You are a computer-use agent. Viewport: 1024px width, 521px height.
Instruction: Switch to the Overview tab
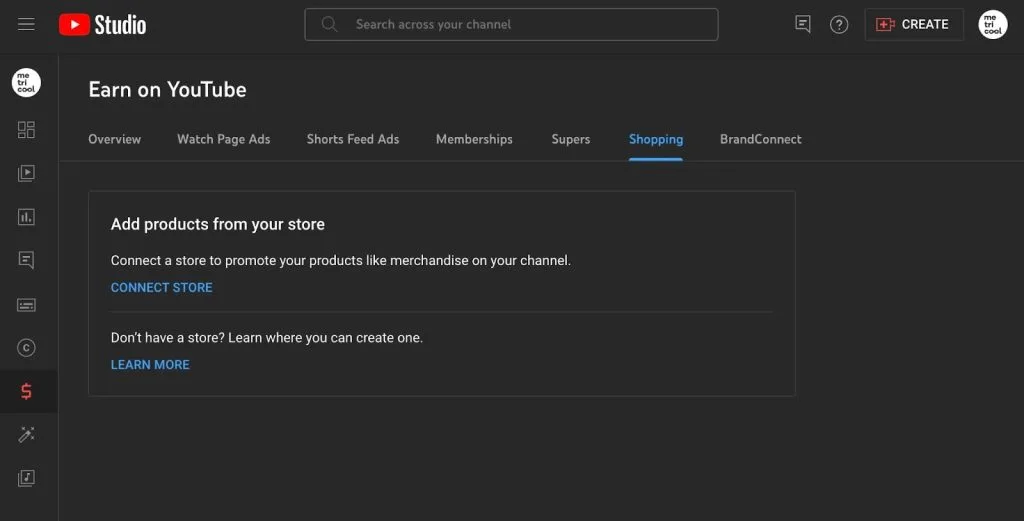[x=114, y=139]
